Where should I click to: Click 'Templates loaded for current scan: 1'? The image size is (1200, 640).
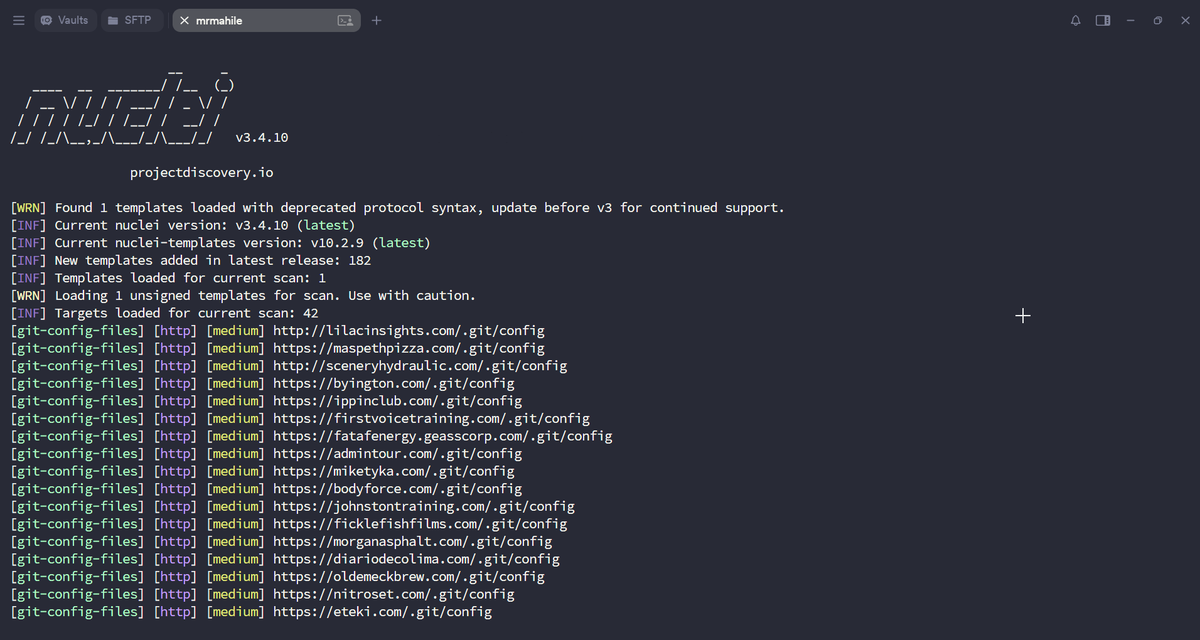(168, 278)
